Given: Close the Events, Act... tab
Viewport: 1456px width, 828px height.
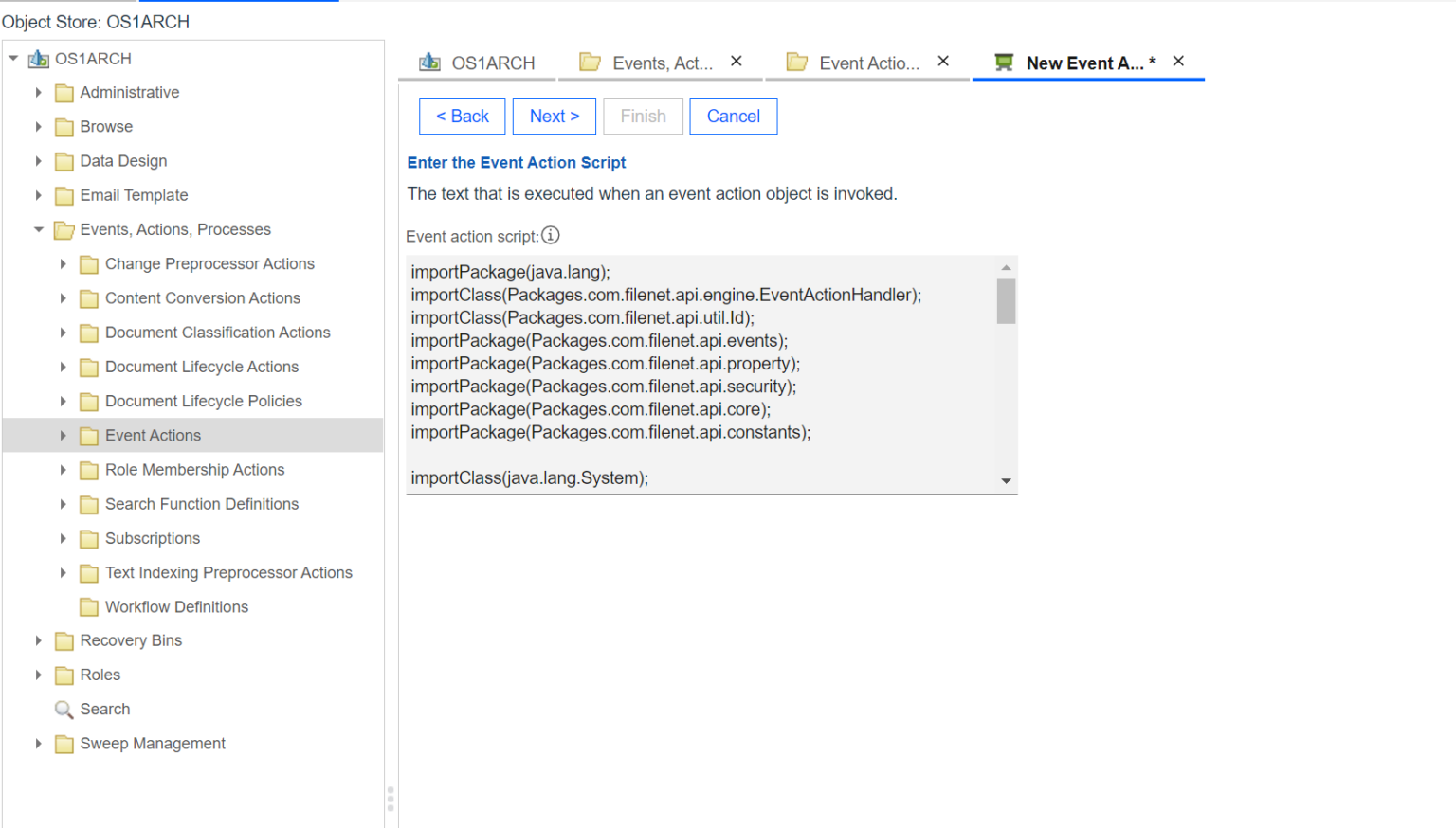Looking at the screenshot, I should [736, 60].
